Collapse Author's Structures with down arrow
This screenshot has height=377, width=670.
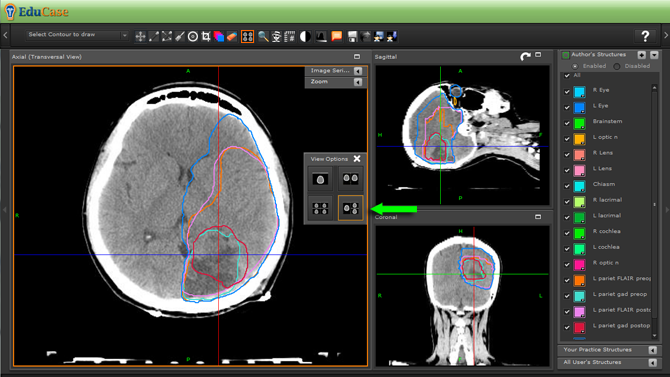tap(654, 55)
